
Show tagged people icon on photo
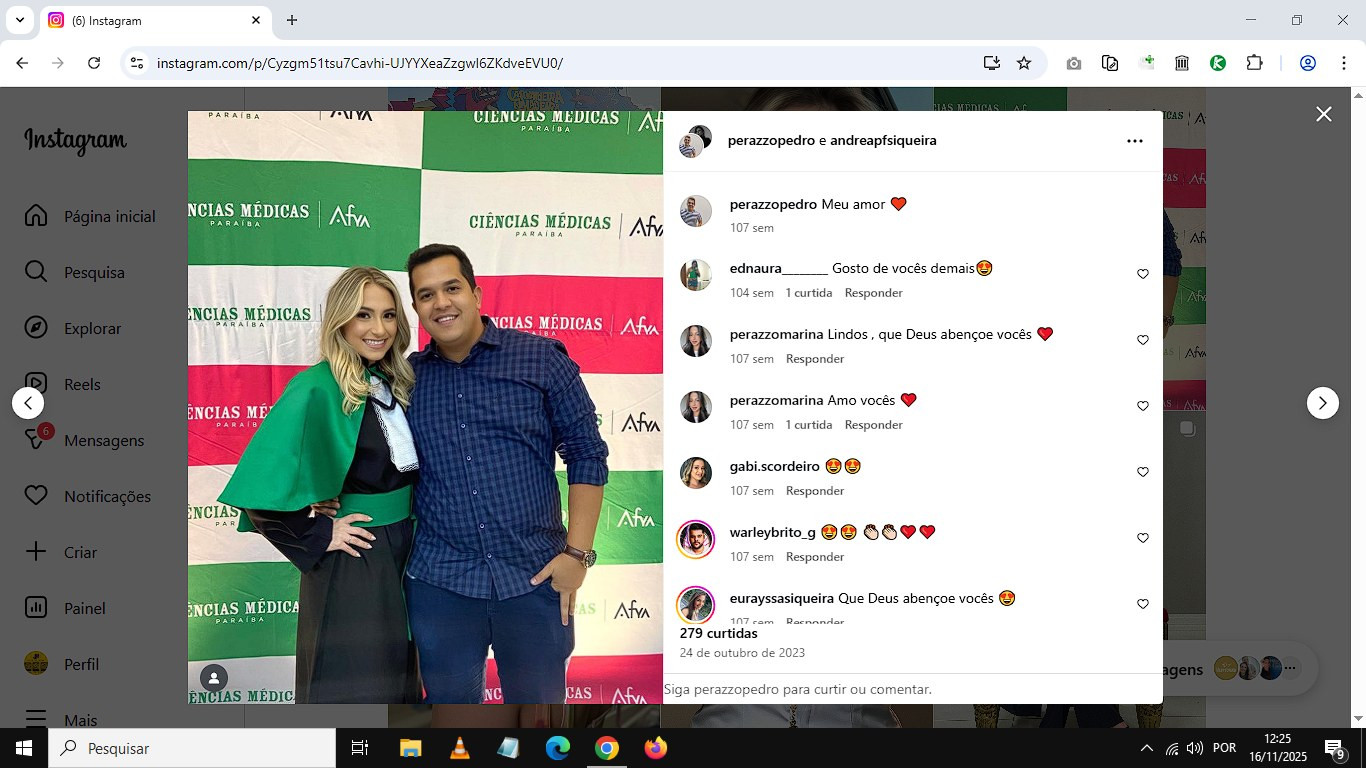pos(214,678)
